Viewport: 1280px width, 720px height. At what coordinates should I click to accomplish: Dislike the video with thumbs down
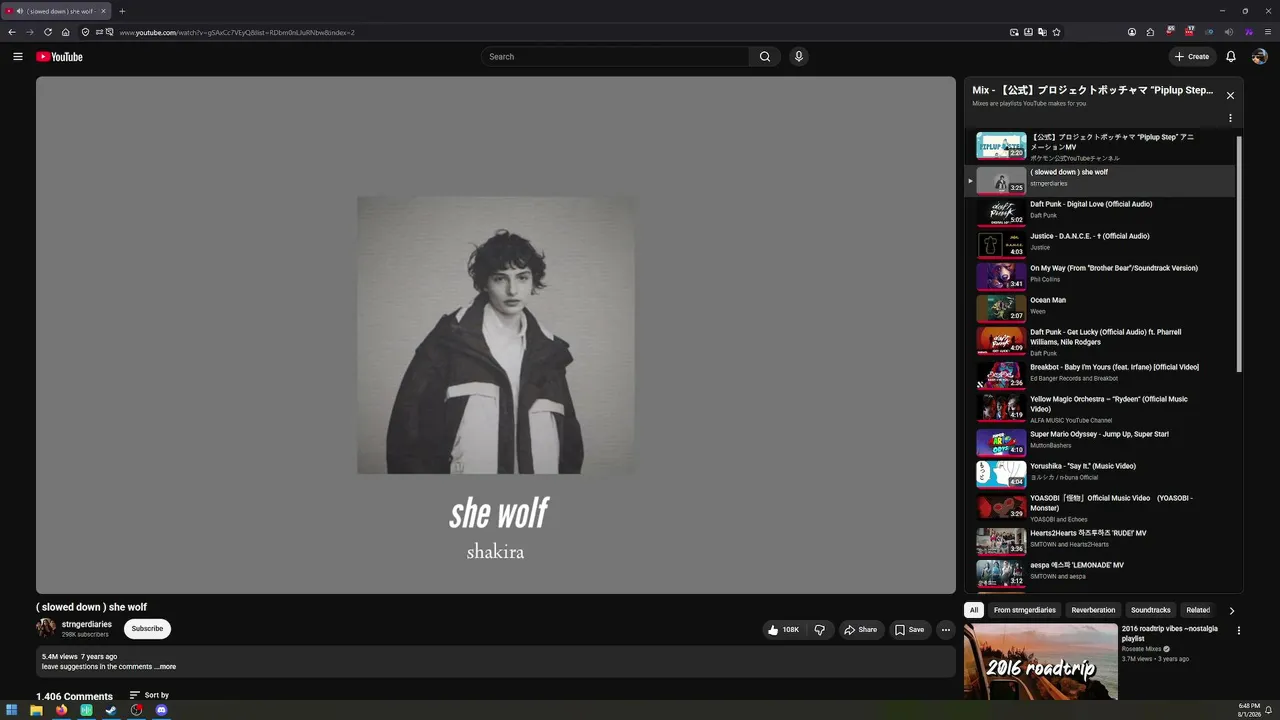tap(819, 630)
